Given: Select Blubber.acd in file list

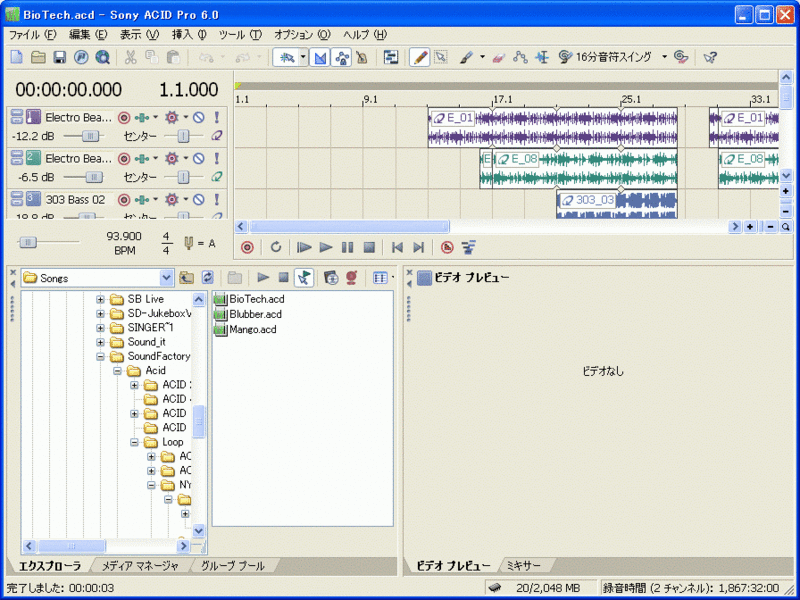Looking at the screenshot, I should (248, 314).
